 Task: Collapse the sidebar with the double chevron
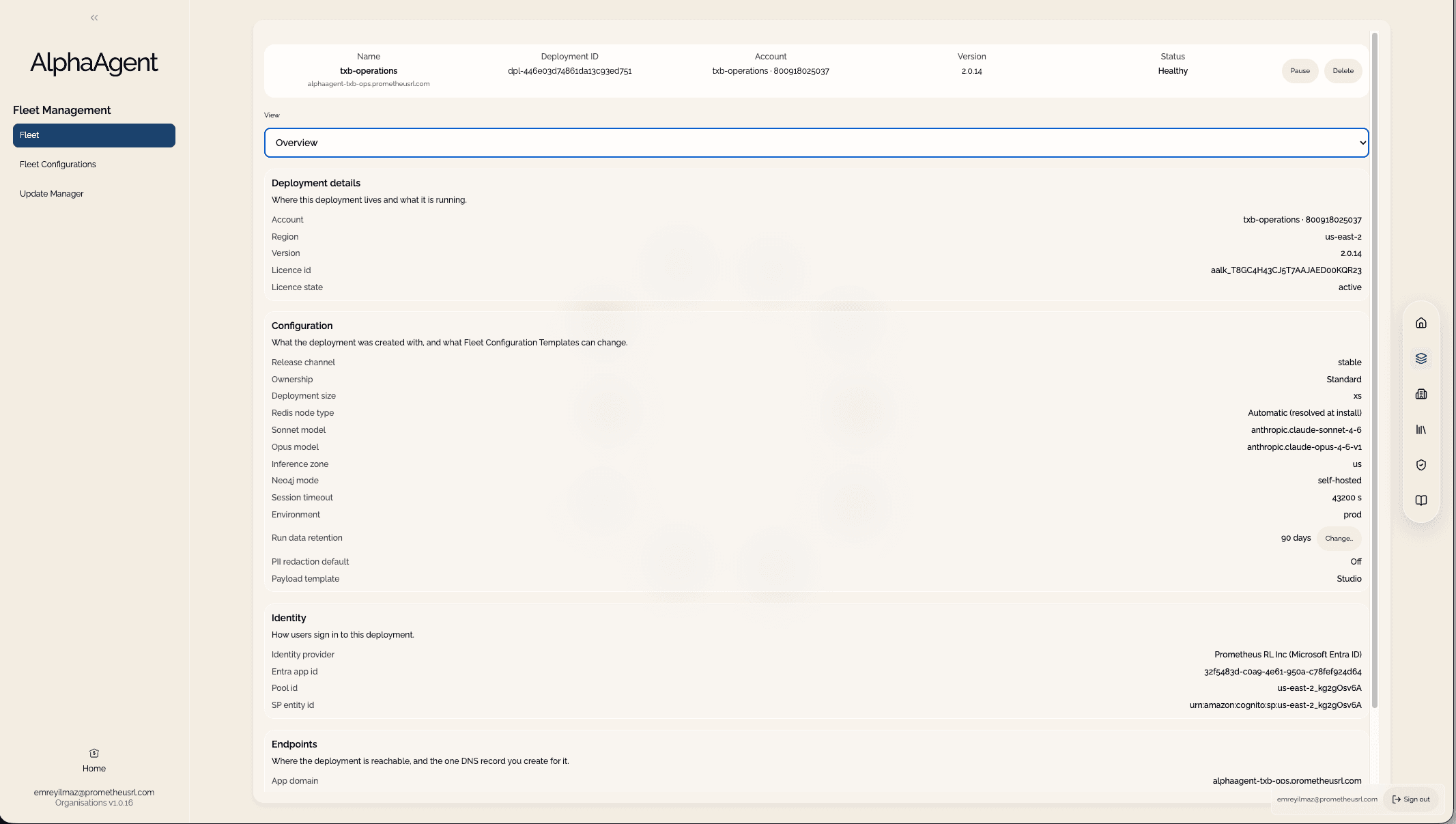94,18
